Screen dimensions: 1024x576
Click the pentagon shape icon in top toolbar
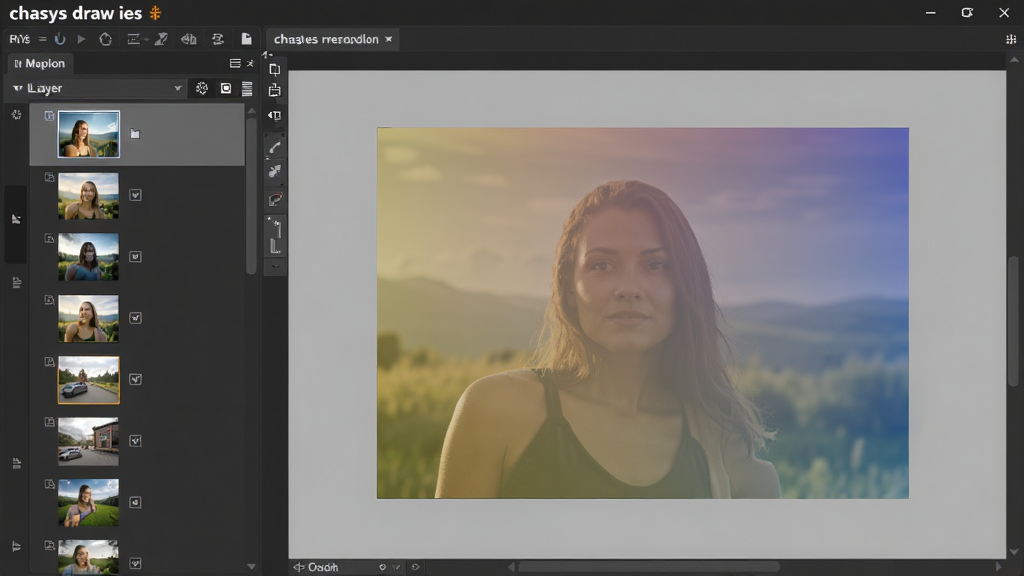tap(105, 39)
